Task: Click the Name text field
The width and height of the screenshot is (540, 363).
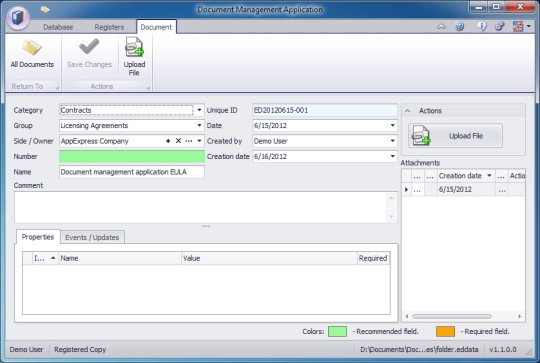Action: pyautogui.click(x=132, y=172)
